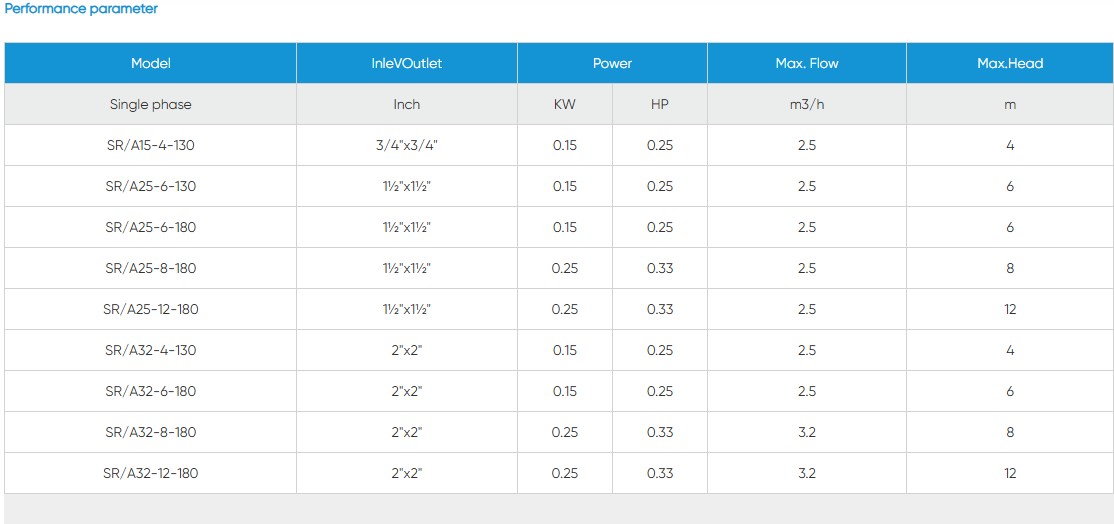1114x524 pixels.
Task: Click the Max. Flow column header
Action: 806,63
